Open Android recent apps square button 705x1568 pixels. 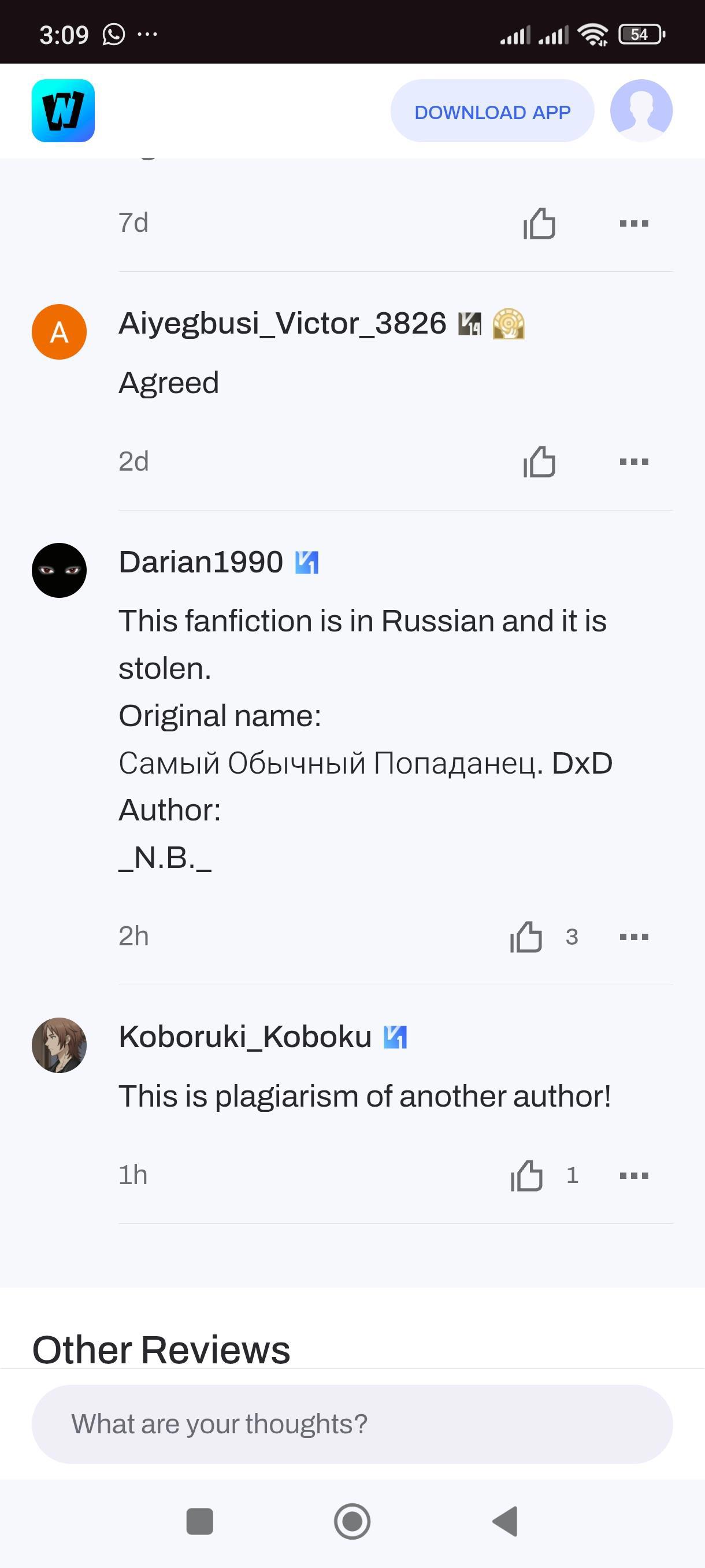point(199,1521)
